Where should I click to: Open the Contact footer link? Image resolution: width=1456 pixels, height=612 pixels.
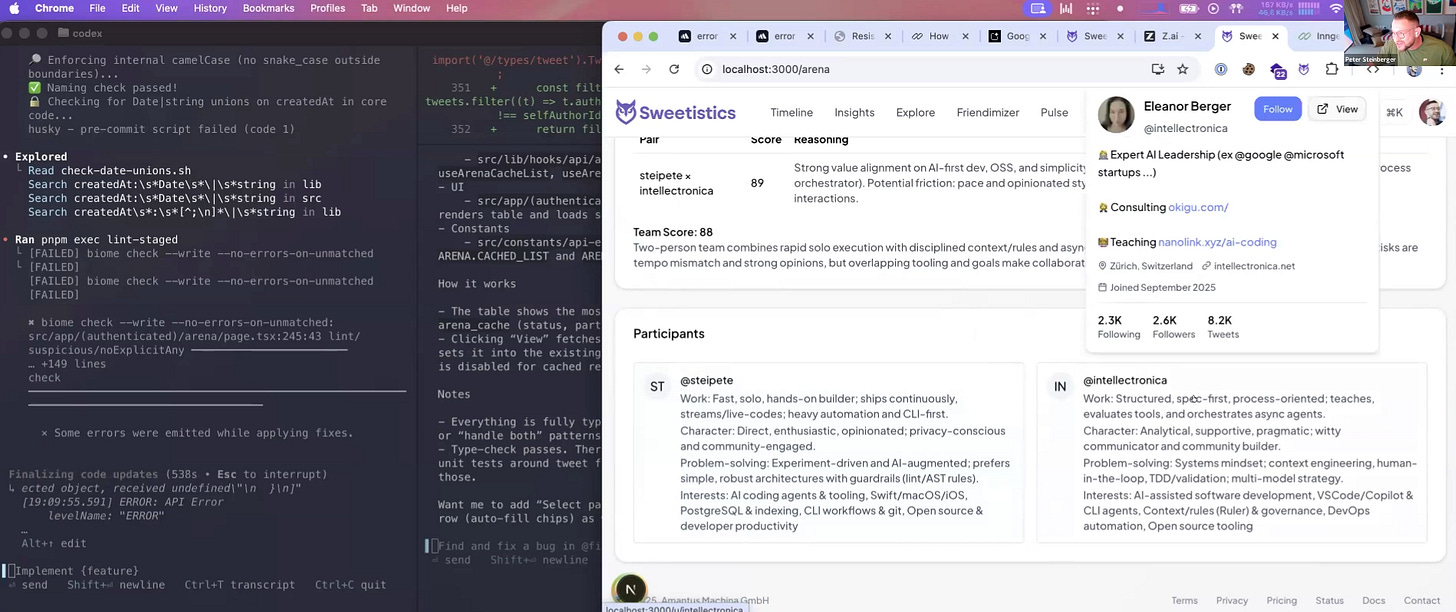coord(1422,600)
